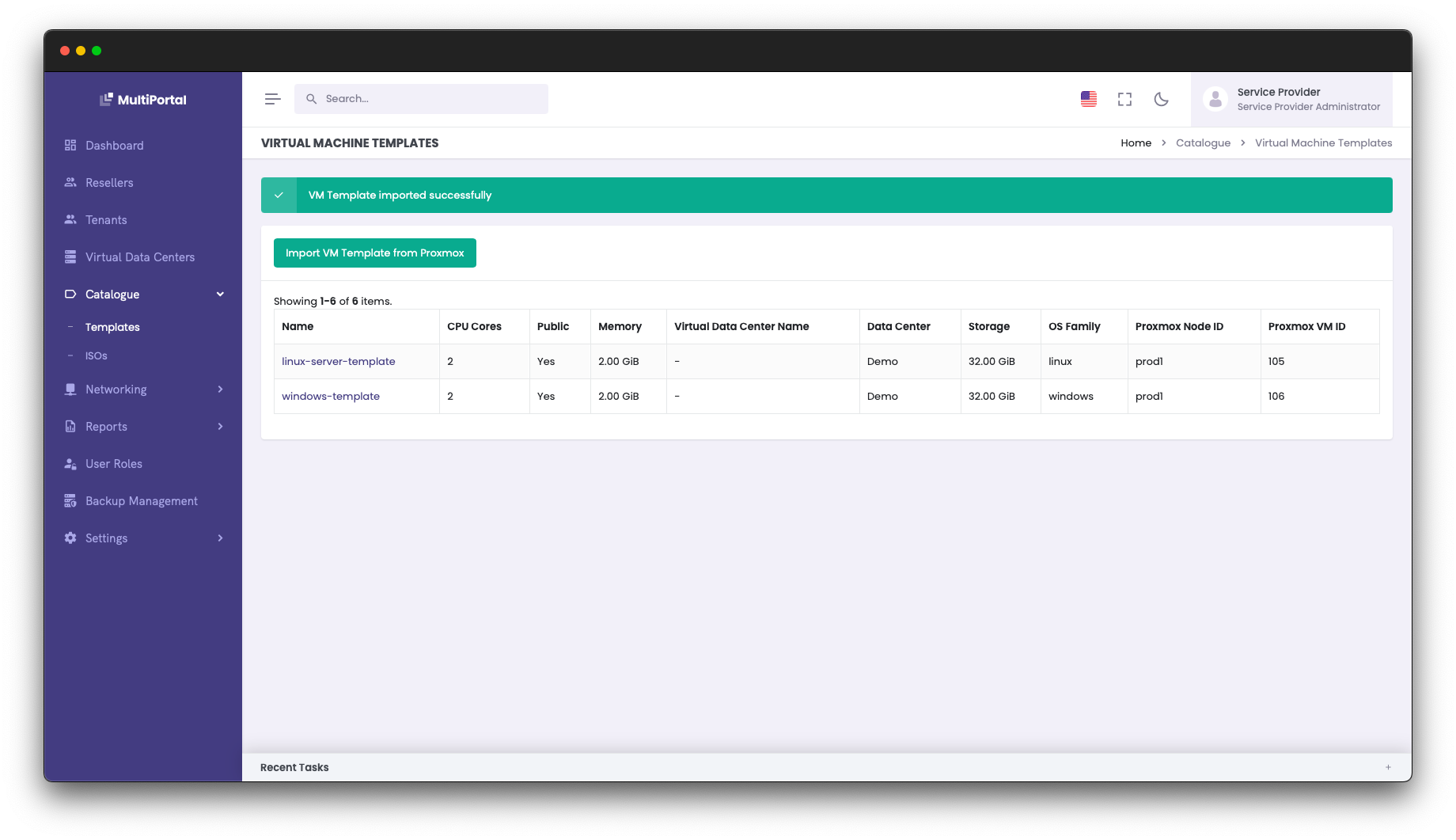Open the linux-server-template link
This screenshot has width=1456, height=840.
(338, 362)
